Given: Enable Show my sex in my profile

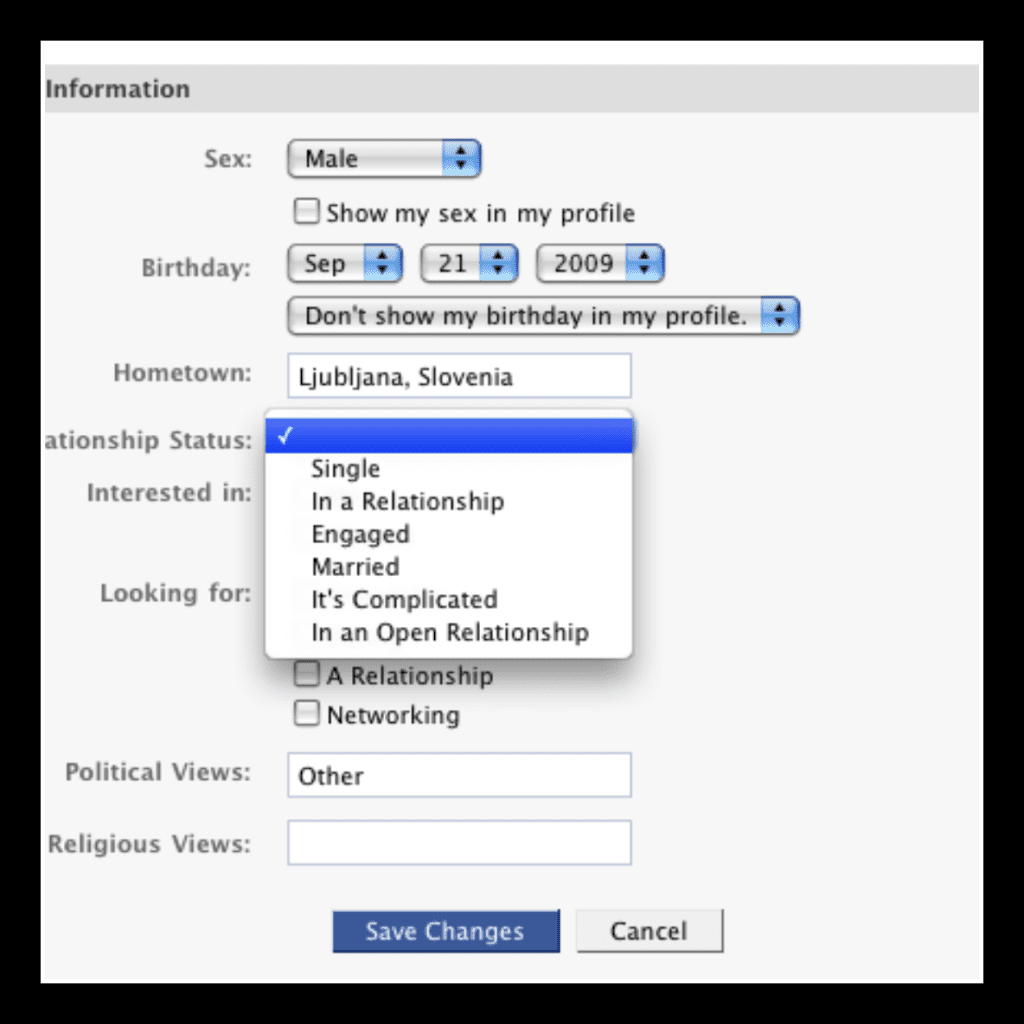Looking at the screenshot, I should click(306, 212).
